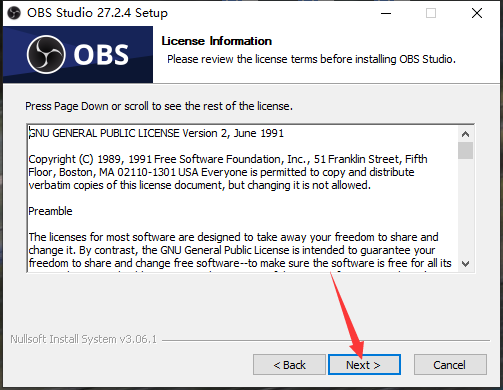Click the Press Page Down instruction text
Screen dimensions: 503x390
coord(159,106)
